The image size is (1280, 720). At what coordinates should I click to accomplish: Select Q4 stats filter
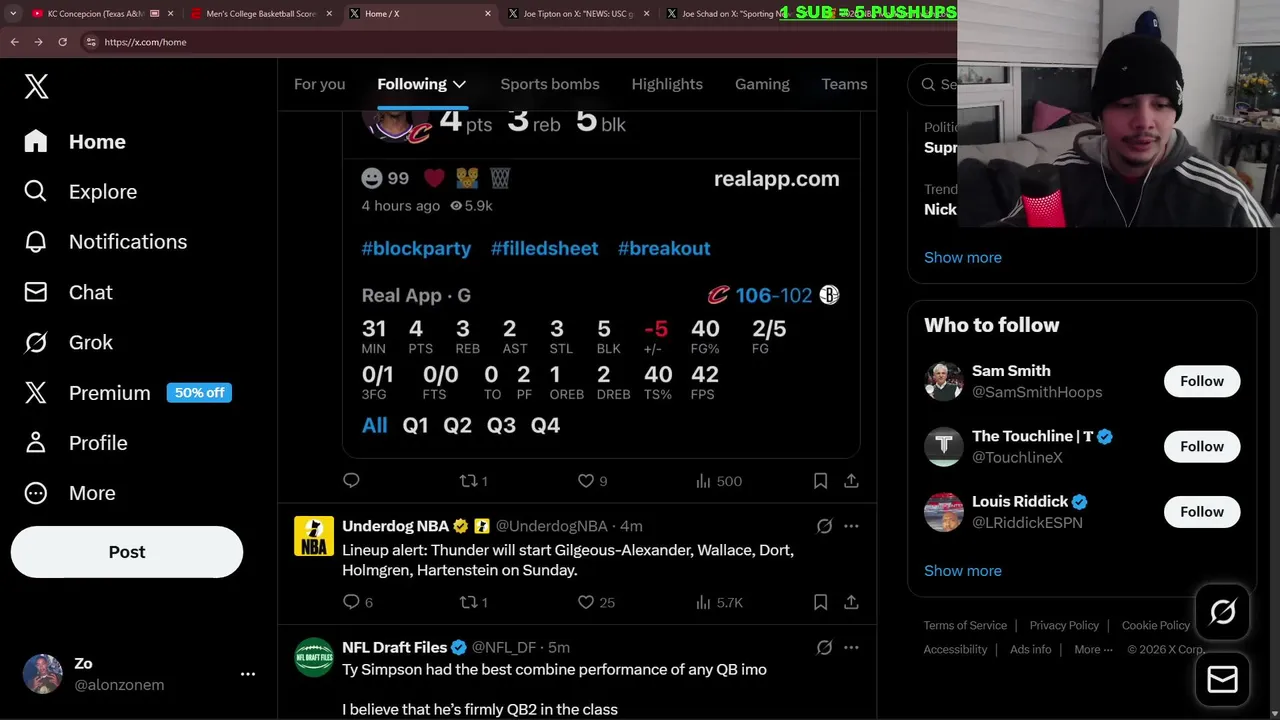[545, 425]
